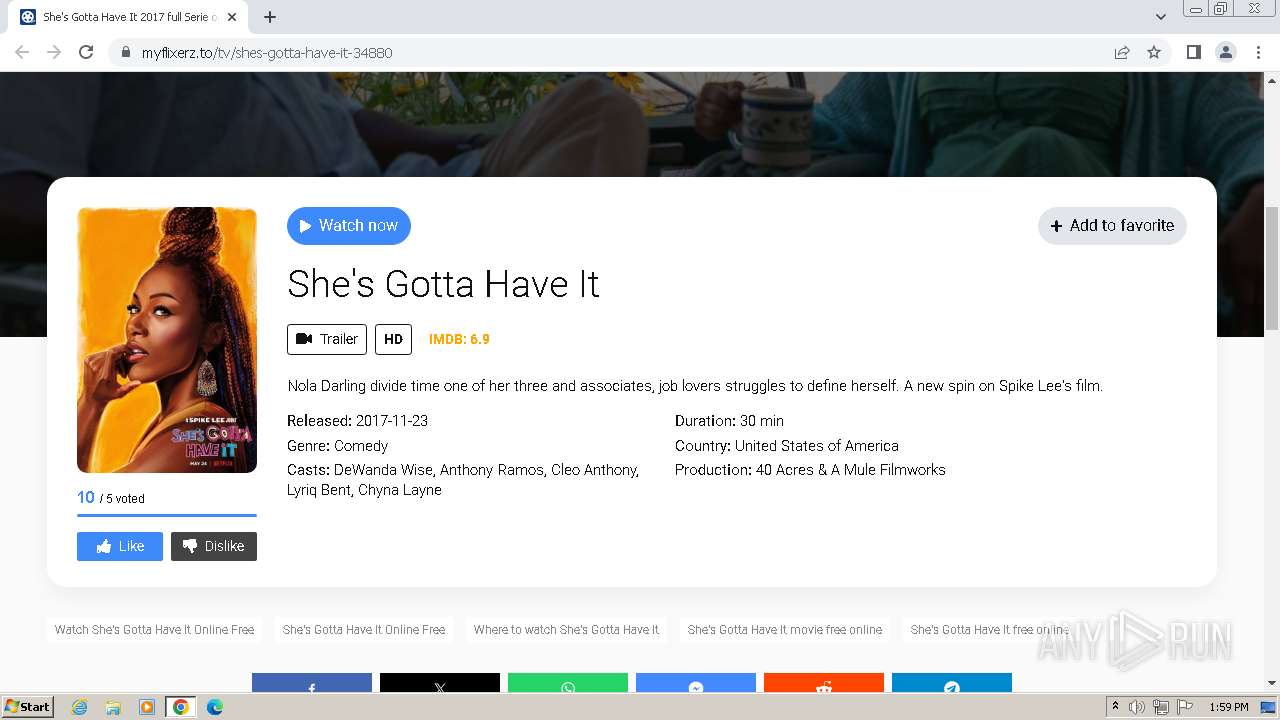Open network status tray icon
The image size is (1280, 720).
tap(1161, 707)
